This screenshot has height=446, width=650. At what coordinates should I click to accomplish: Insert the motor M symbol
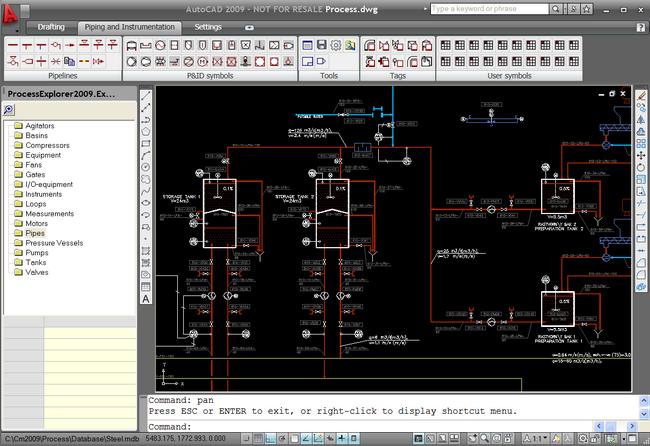[x=202, y=62]
